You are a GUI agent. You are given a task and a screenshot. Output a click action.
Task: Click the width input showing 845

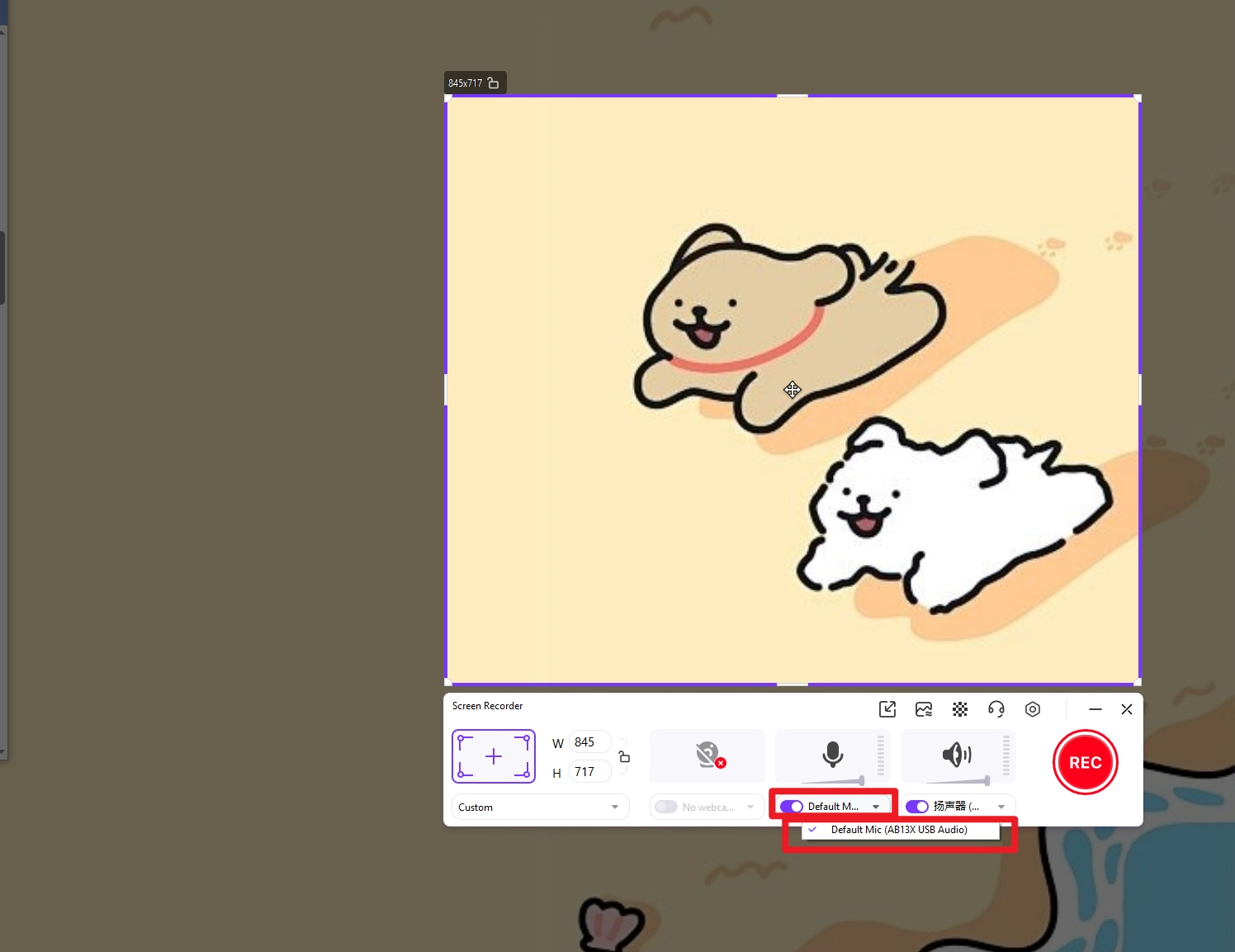pyautogui.click(x=588, y=741)
